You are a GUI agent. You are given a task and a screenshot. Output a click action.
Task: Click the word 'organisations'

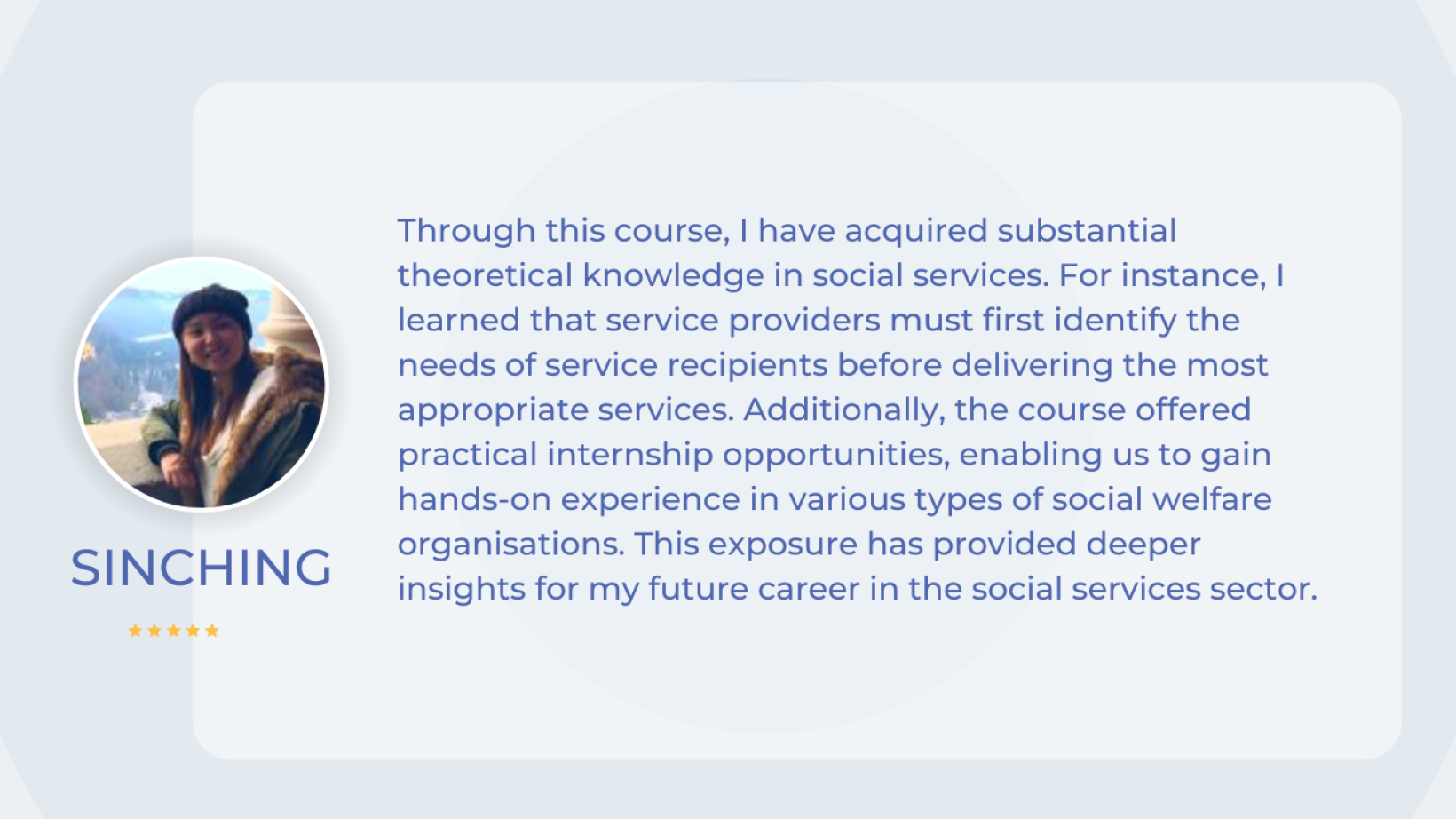pos(509,544)
